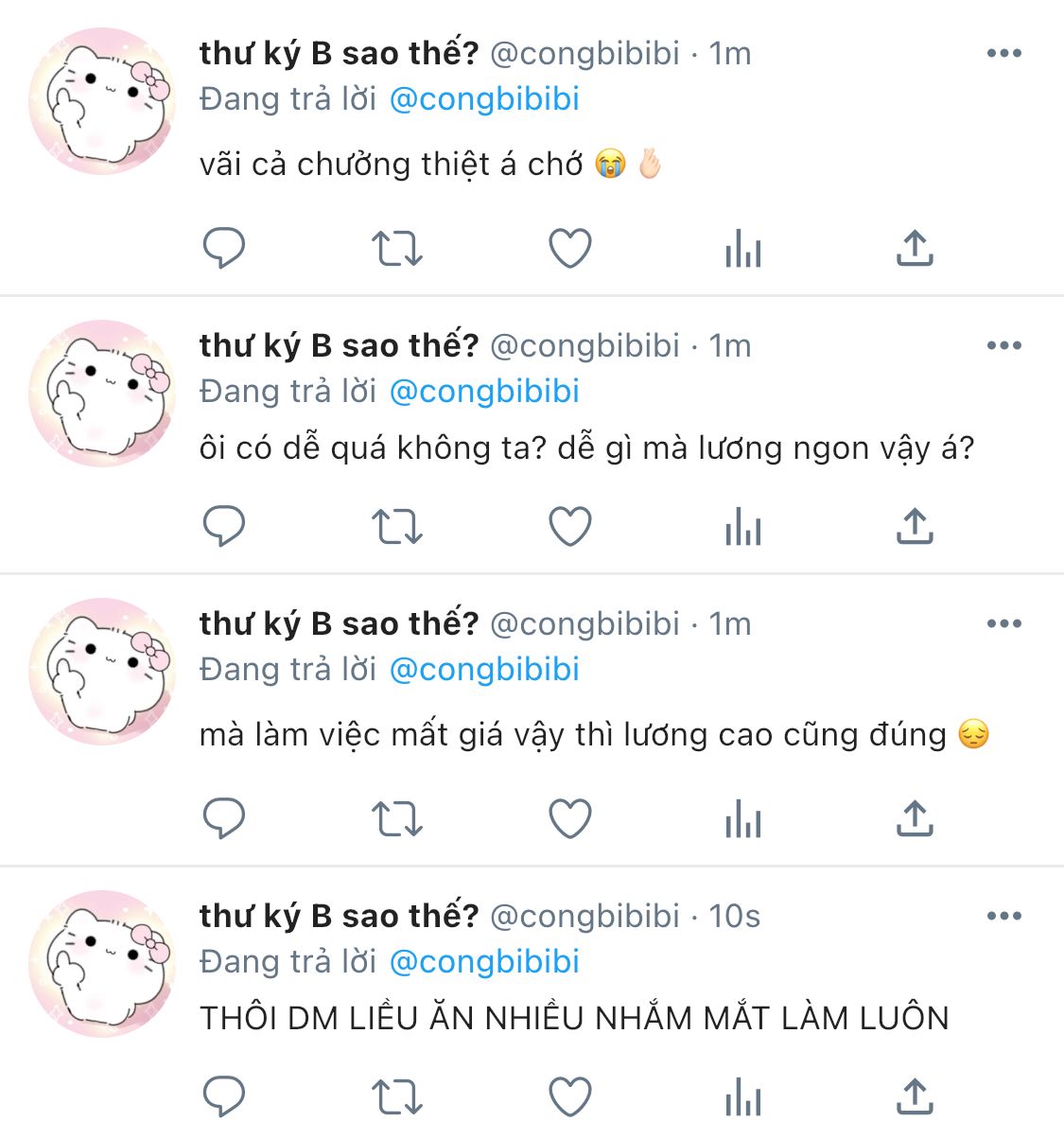View analytics of "vãi cả chưởng" tweet
The height and width of the screenshot is (1139, 1064).
tap(742, 249)
